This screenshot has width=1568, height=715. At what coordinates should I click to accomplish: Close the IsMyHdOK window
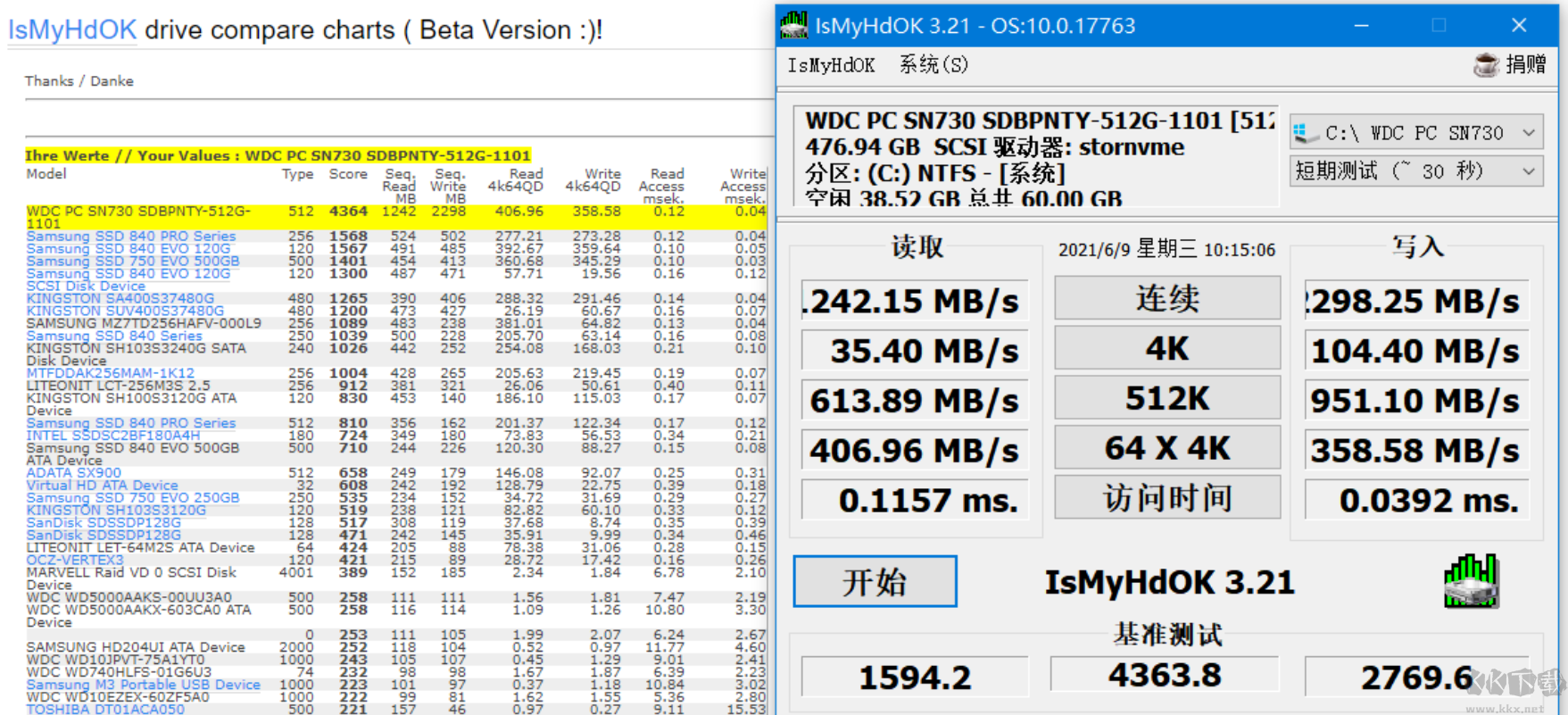tap(1519, 25)
